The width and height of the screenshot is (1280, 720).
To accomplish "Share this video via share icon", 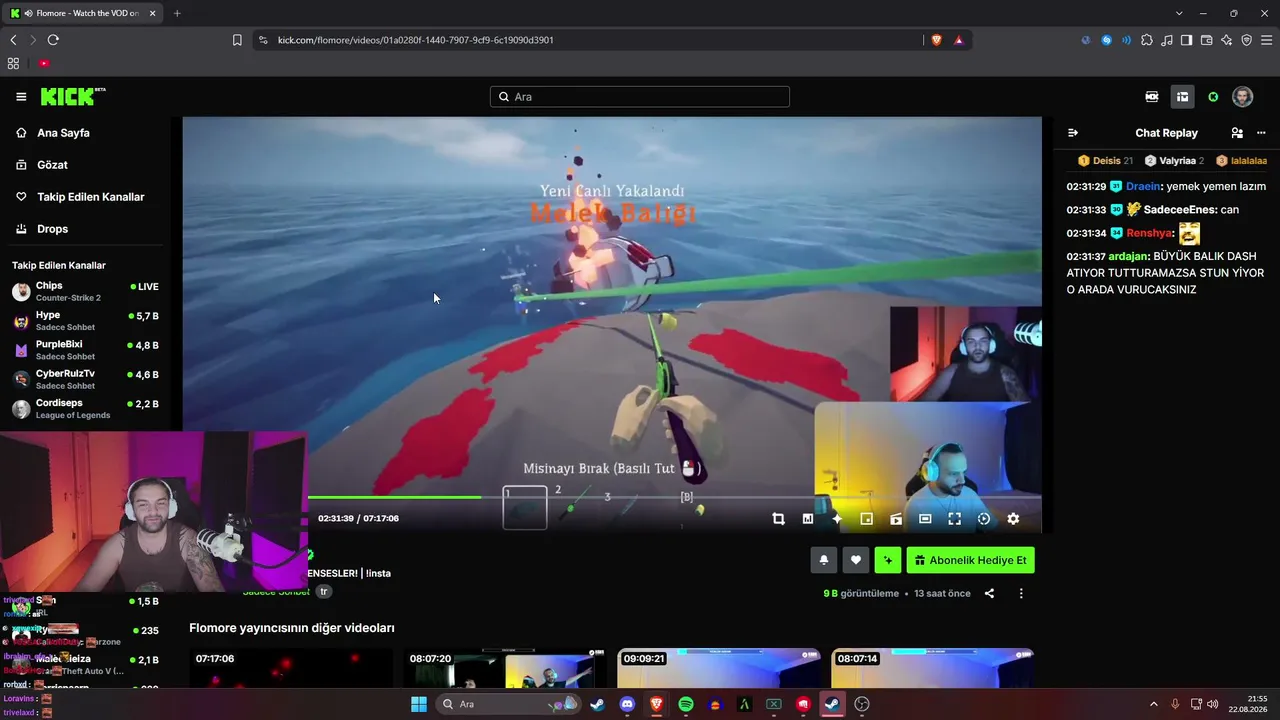I will click(989, 593).
